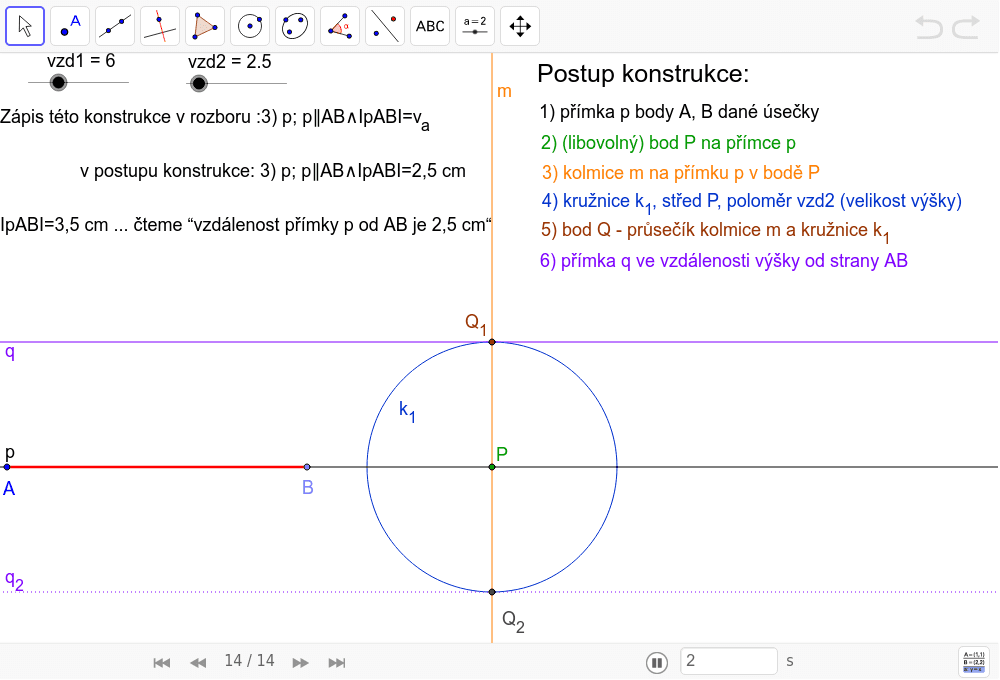This screenshot has width=1000, height=680.
Task: Click point Q2 at circle bottom
Action: [x=492, y=592]
